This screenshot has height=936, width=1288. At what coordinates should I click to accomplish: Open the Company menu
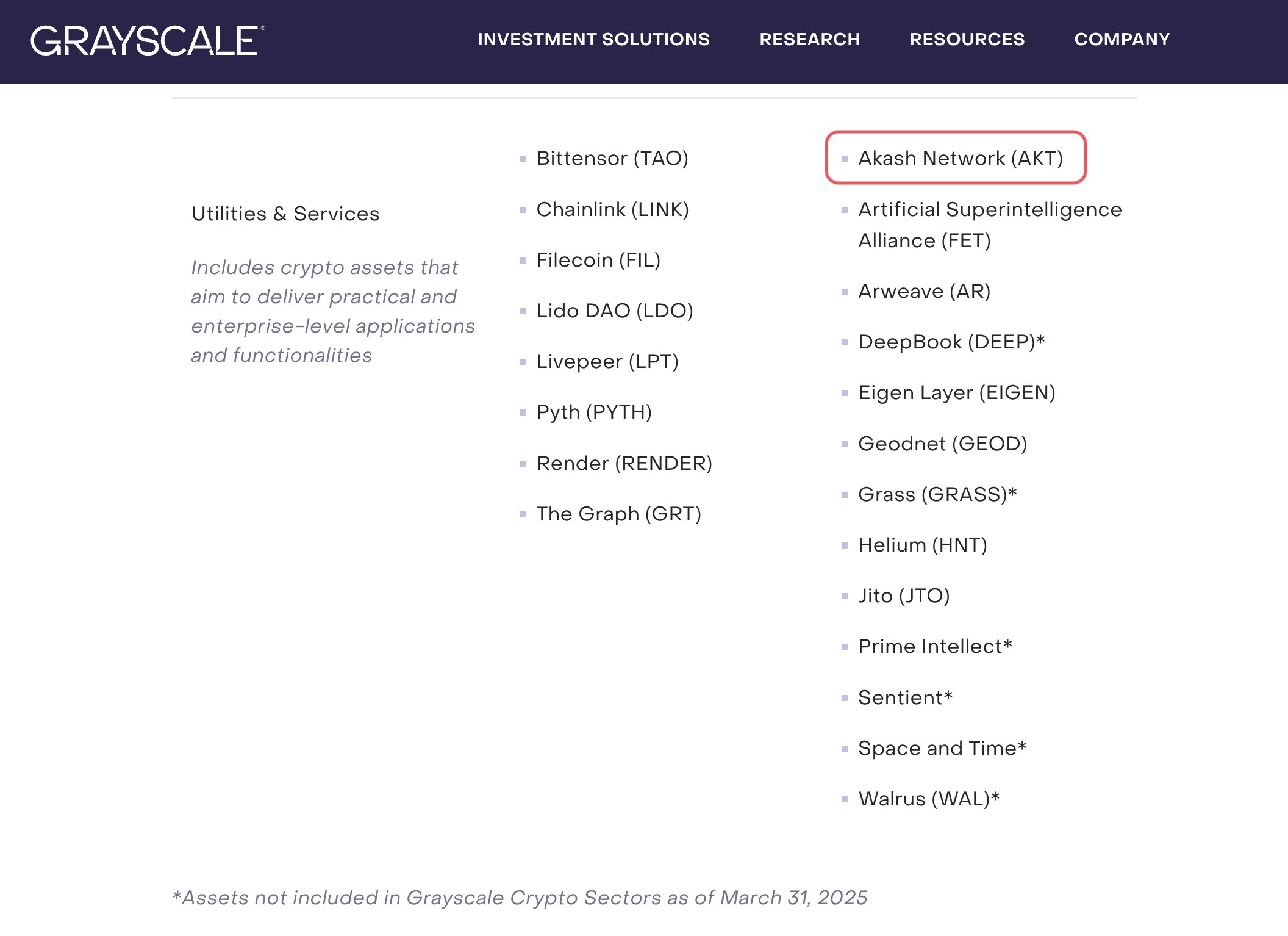pyautogui.click(x=1122, y=39)
